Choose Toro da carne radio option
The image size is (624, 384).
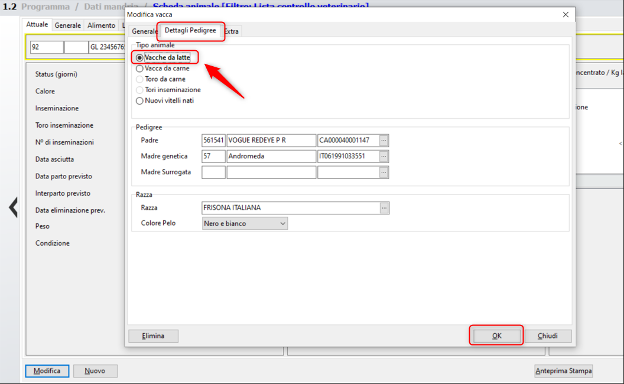click(x=139, y=79)
